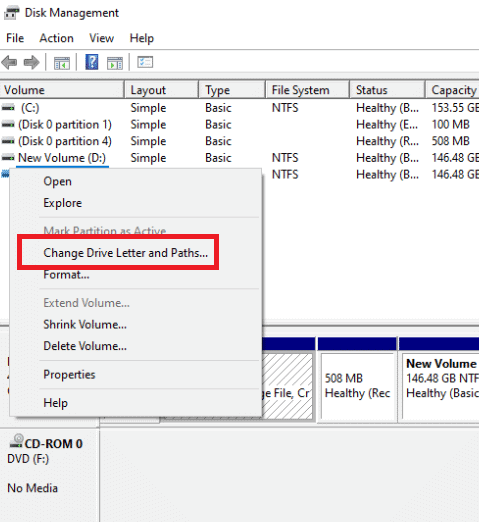Click Properties in the context menu
Screen dimensions: 479x522
tap(69, 374)
